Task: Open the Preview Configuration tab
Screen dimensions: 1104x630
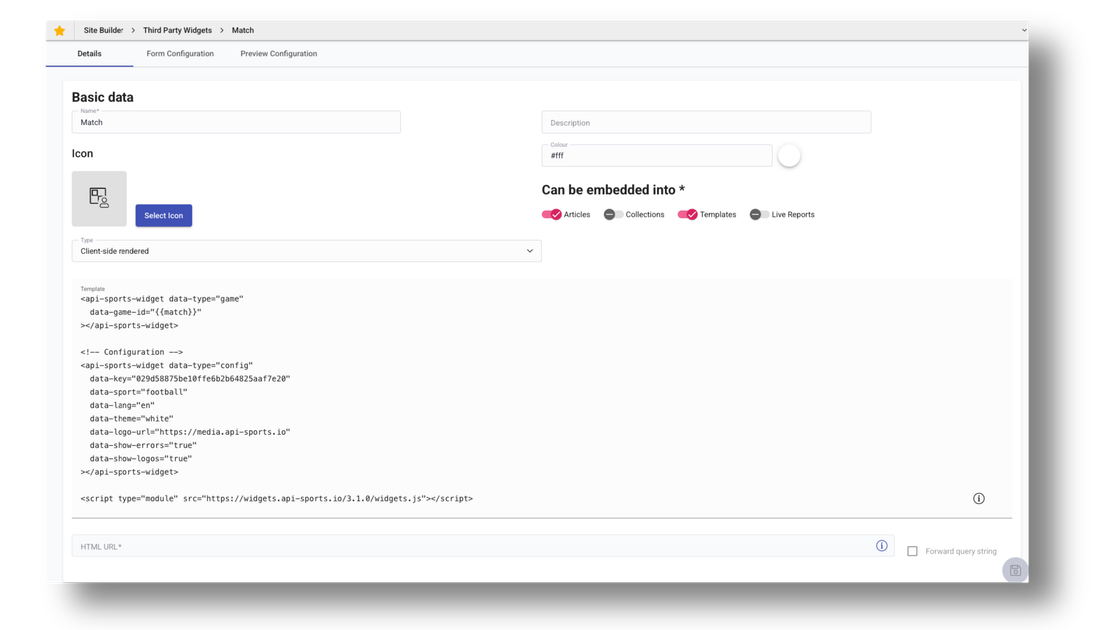Action: (278, 53)
